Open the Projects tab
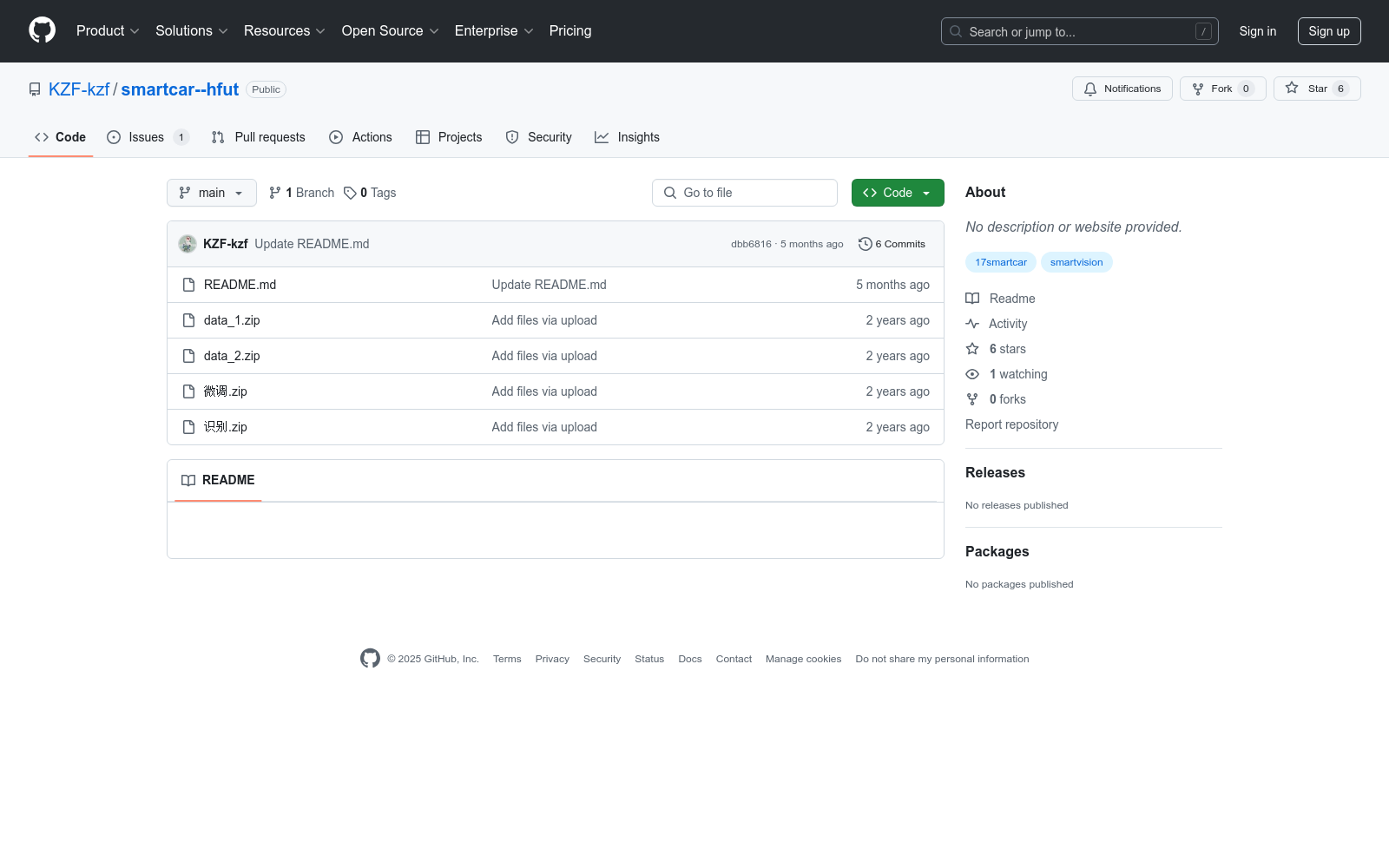 click(x=449, y=137)
